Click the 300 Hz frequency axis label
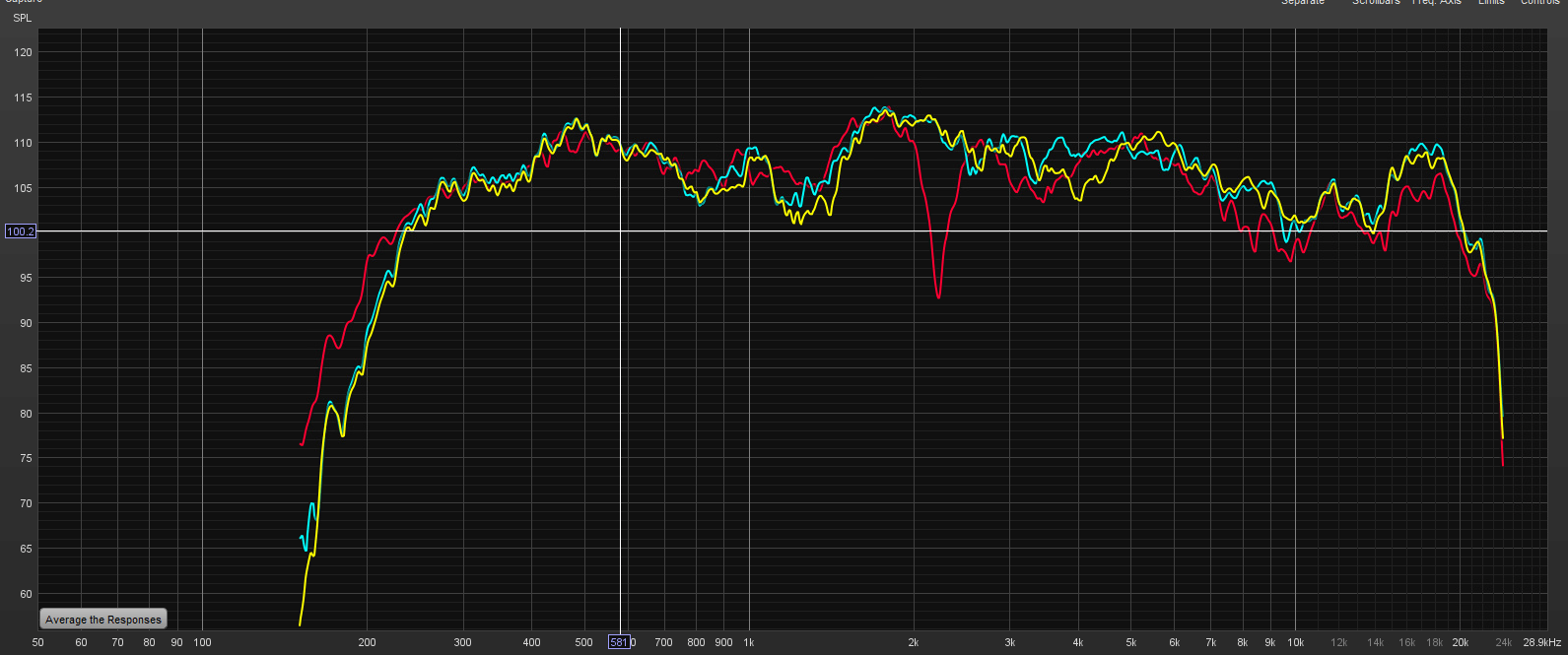The height and width of the screenshot is (655, 1568). tap(462, 642)
